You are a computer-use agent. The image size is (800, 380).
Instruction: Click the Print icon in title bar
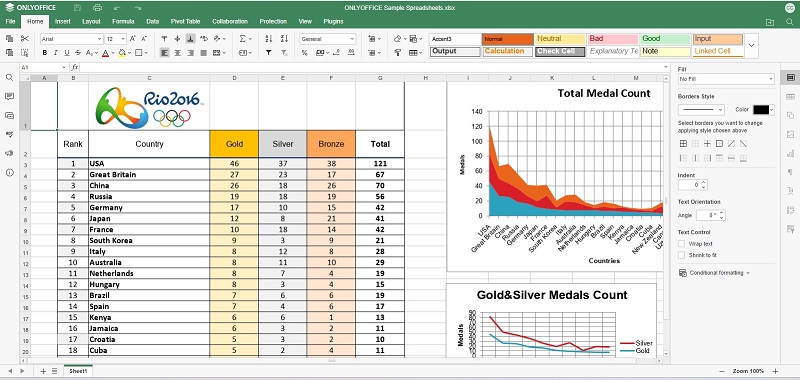tap(97, 8)
